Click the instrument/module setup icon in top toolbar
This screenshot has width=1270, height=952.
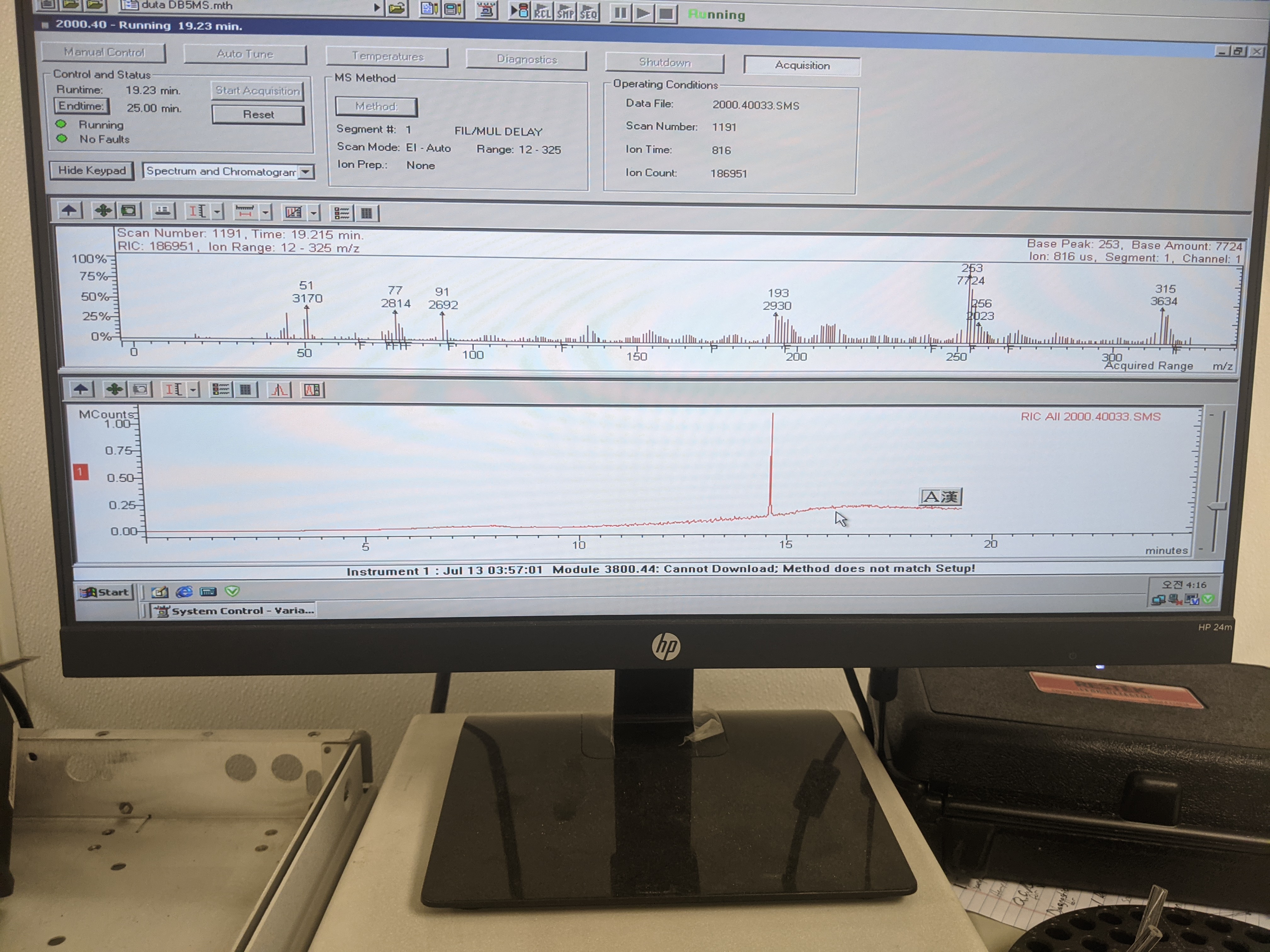click(454, 9)
